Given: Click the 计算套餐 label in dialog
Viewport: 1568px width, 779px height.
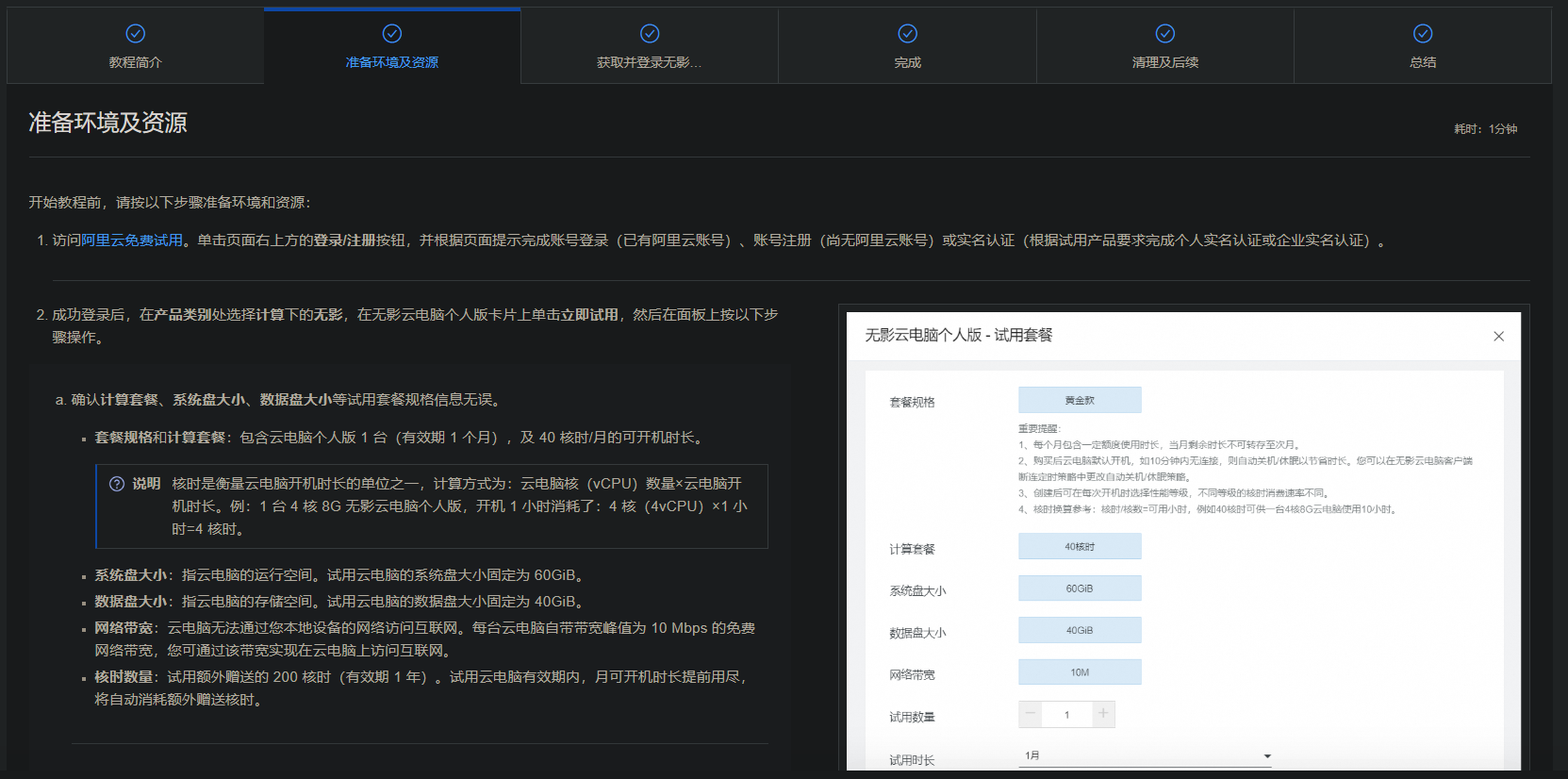Looking at the screenshot, I should coord(912,549).
